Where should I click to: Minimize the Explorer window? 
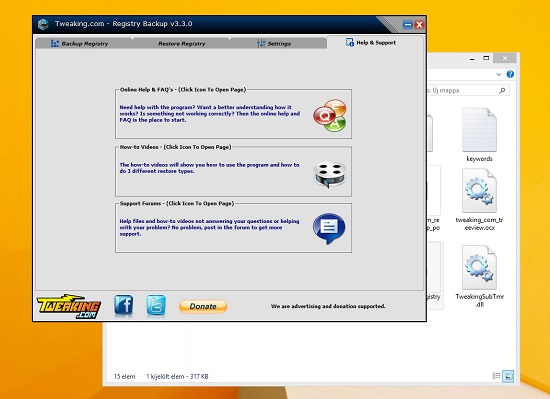(472, 58)
